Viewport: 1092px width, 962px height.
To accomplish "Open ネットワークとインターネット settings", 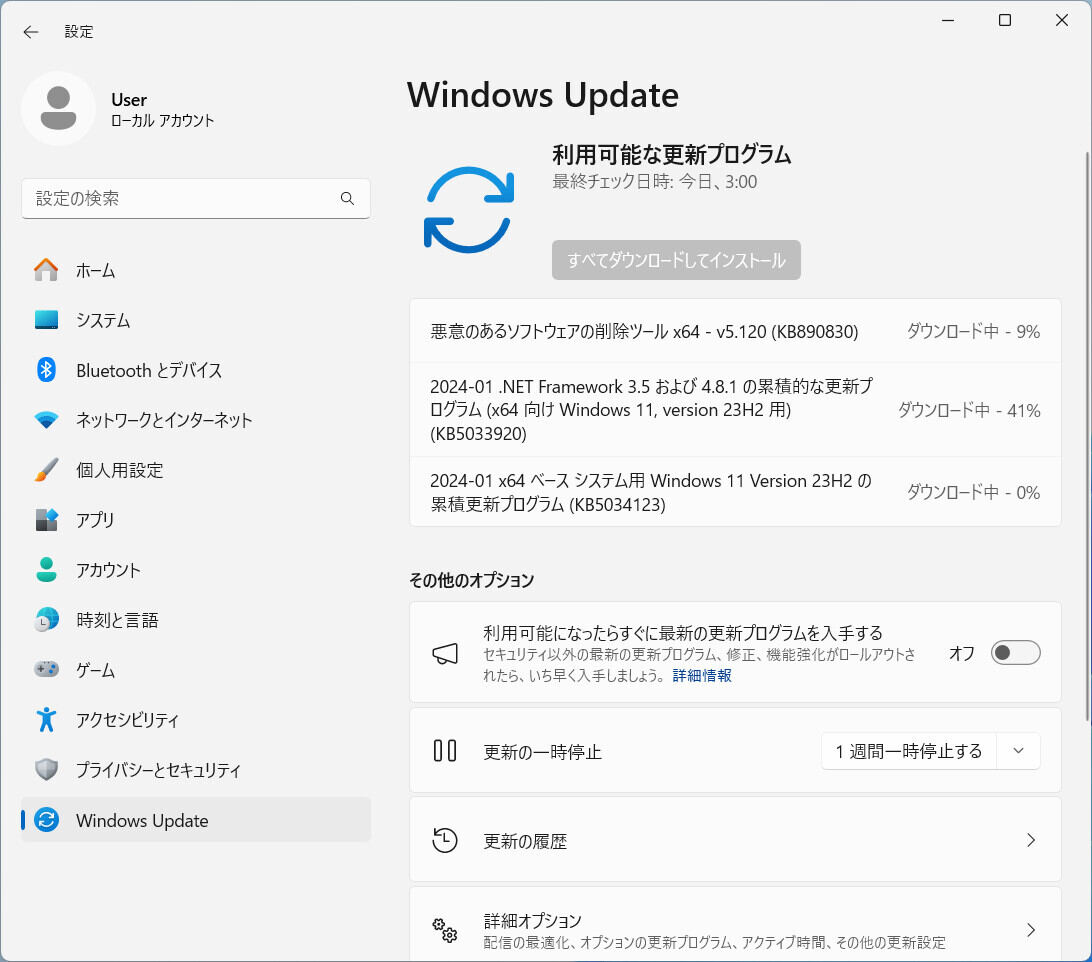I will coord(196,420).
